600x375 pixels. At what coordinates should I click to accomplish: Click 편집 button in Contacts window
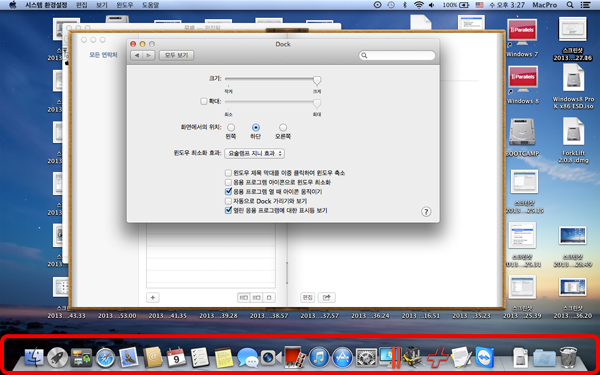pyautogui.click(x=307, y=297)
